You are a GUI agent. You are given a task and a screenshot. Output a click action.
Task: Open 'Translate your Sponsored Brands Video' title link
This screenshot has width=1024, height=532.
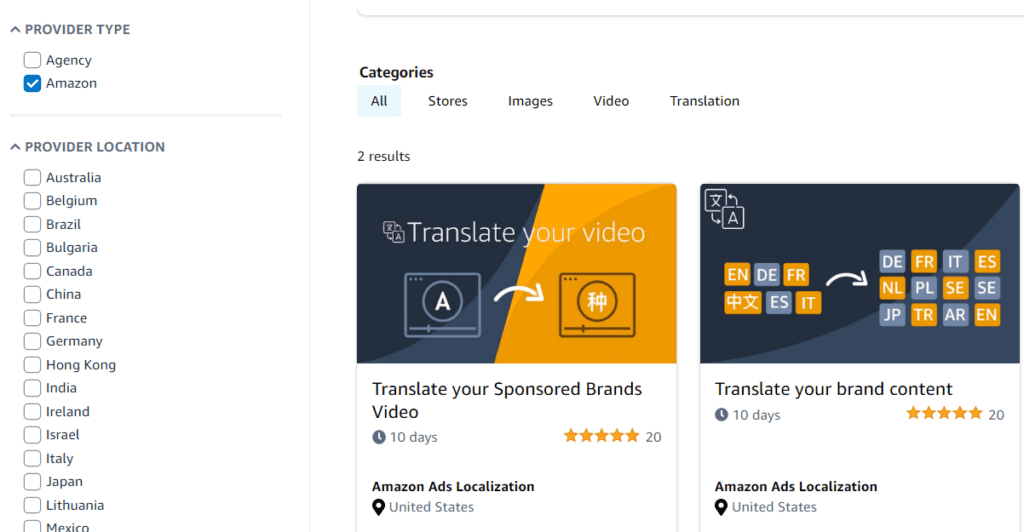(x=507, y=400)
